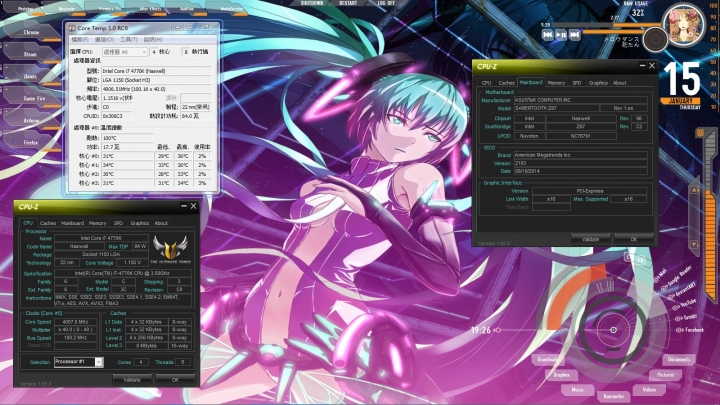Seek along the song progress bar
The image size is (720, 405).
coord(606,25)
